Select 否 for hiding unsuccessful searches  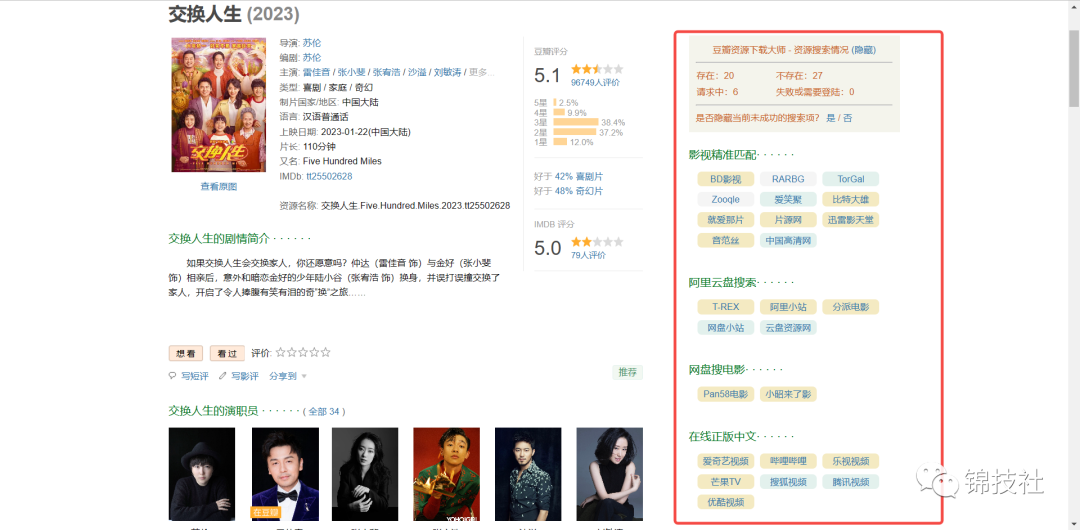click(x=848, y=118)
